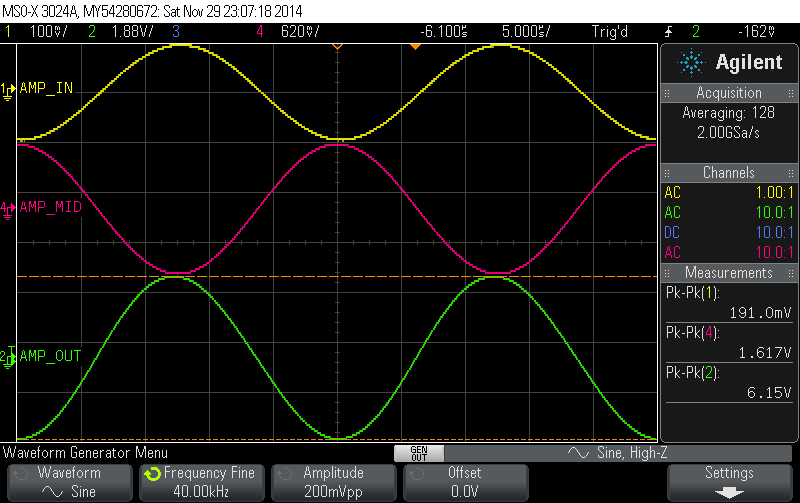Click the Waveform Generator Menu title
800x503 pixels.
85,453
